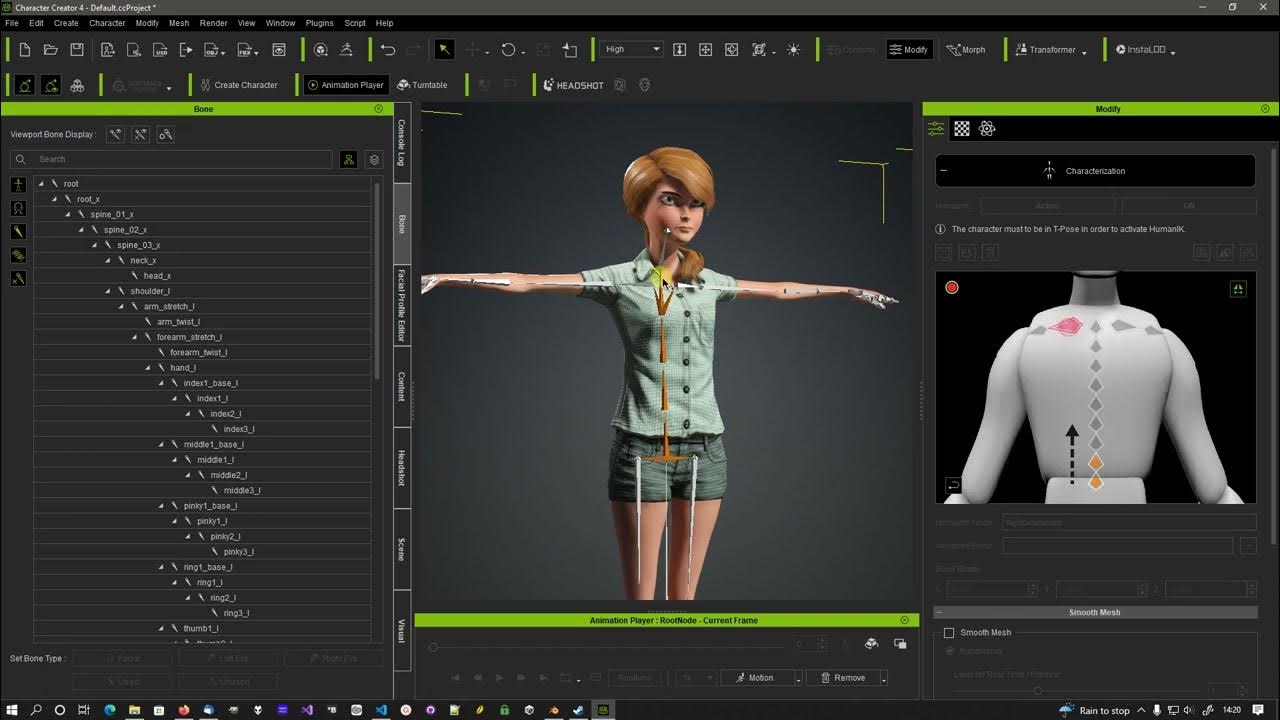Viewport: 1280px width, 720px height.
Task: Click the layers view icon beside search
Action: coord(374,159)
